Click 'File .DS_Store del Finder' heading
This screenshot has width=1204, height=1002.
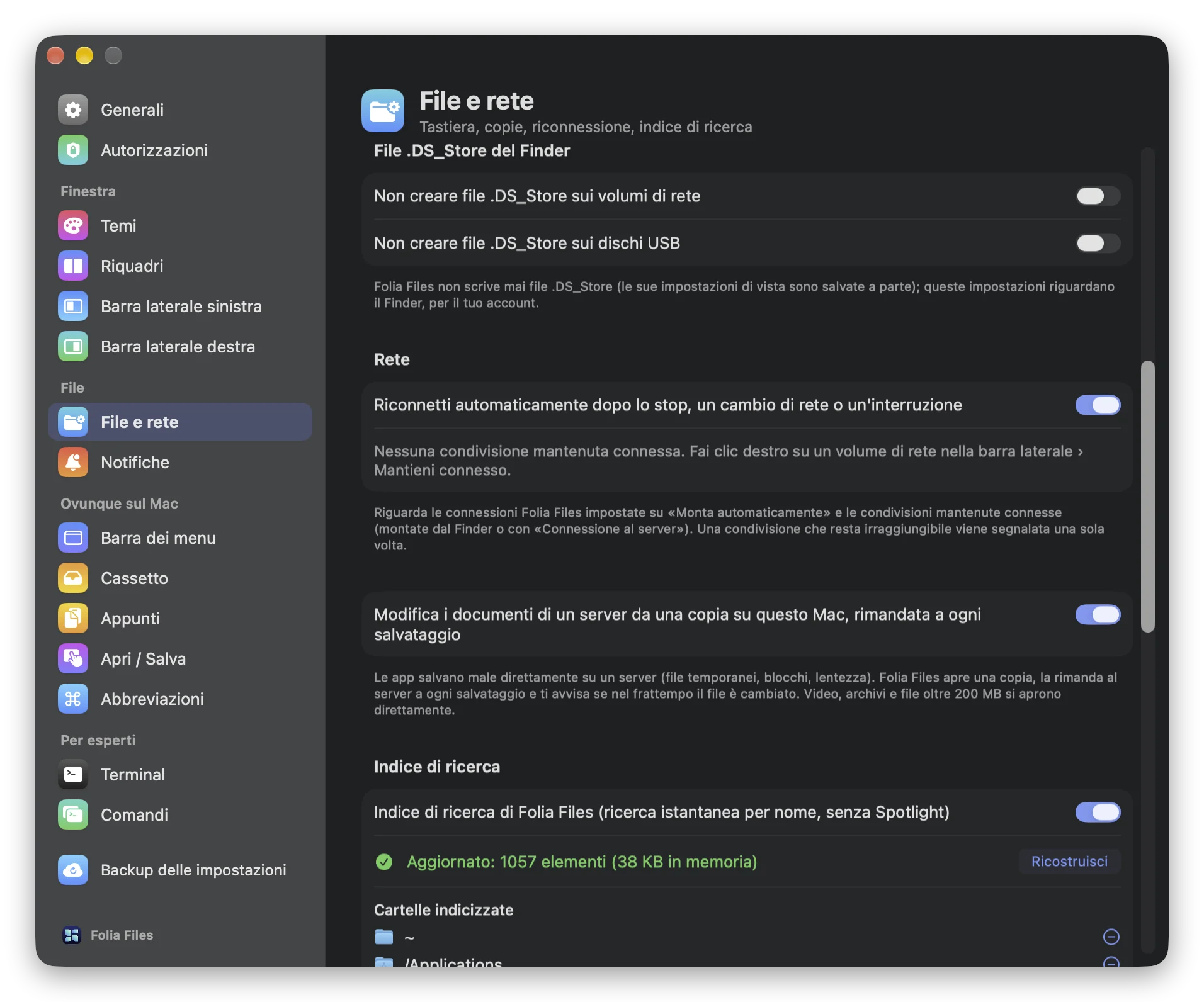[x=472, y=151]
